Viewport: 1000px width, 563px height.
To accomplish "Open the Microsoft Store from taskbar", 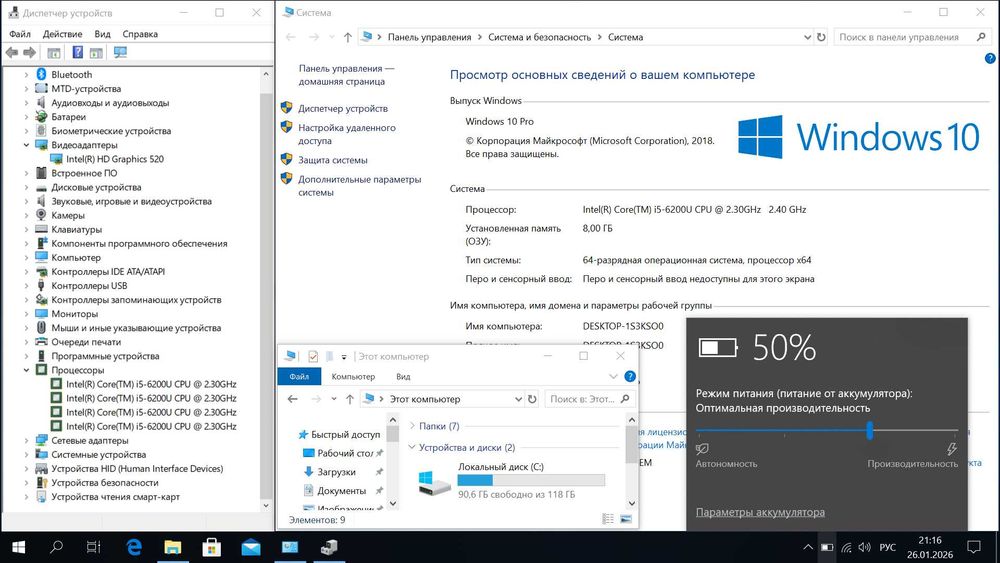I will click(212, 547).
